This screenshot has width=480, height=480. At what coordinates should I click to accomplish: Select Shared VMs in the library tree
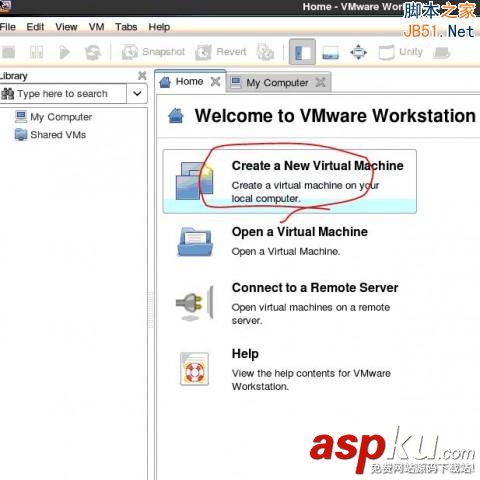[51, 135]
